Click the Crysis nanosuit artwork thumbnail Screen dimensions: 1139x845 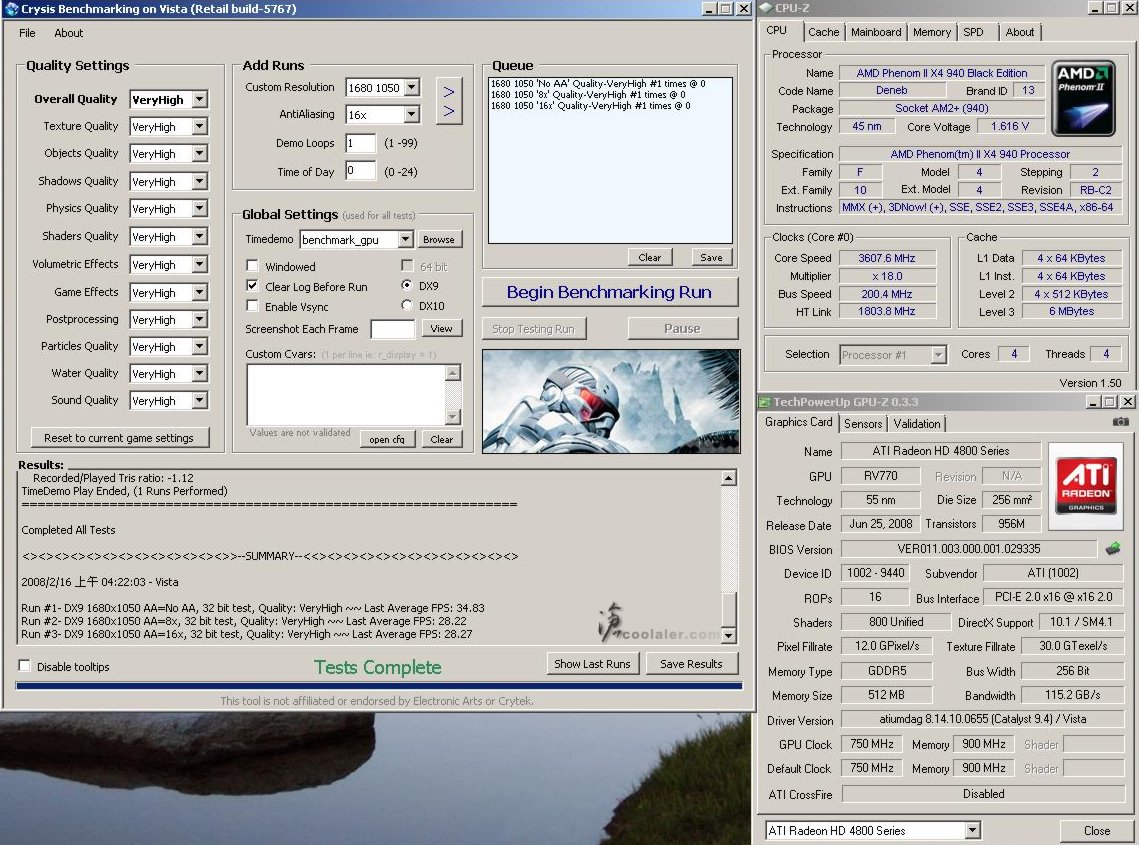pyautogui.click(x=611, y=401)
